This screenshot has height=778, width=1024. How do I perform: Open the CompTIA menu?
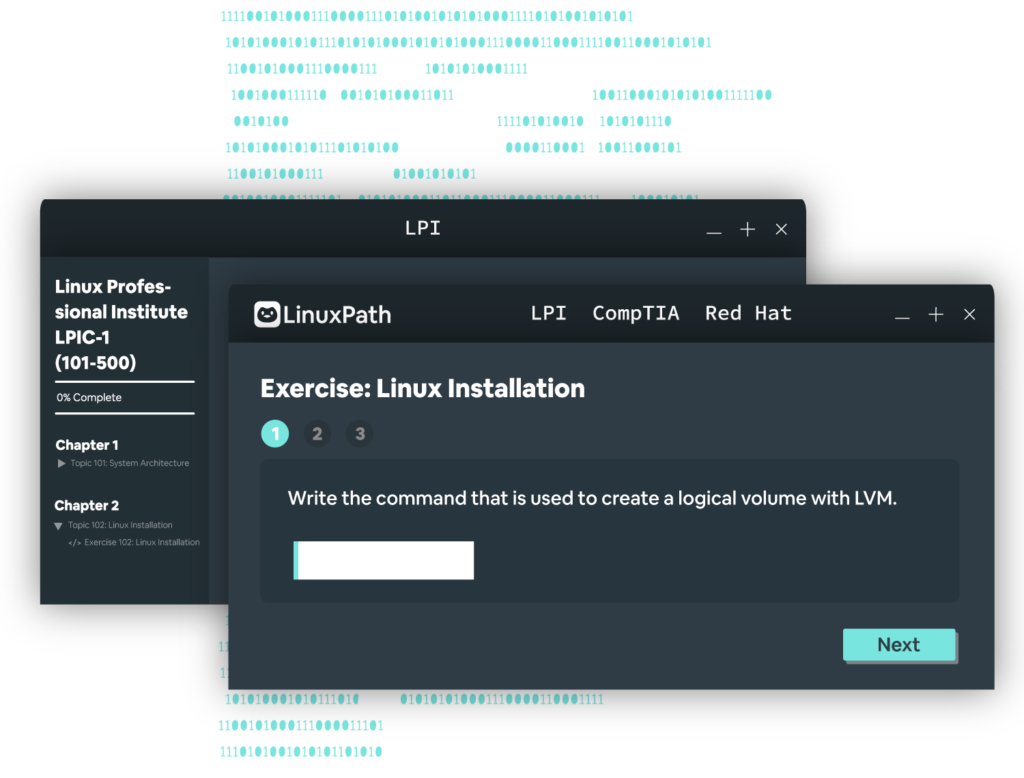coord(636,313)
